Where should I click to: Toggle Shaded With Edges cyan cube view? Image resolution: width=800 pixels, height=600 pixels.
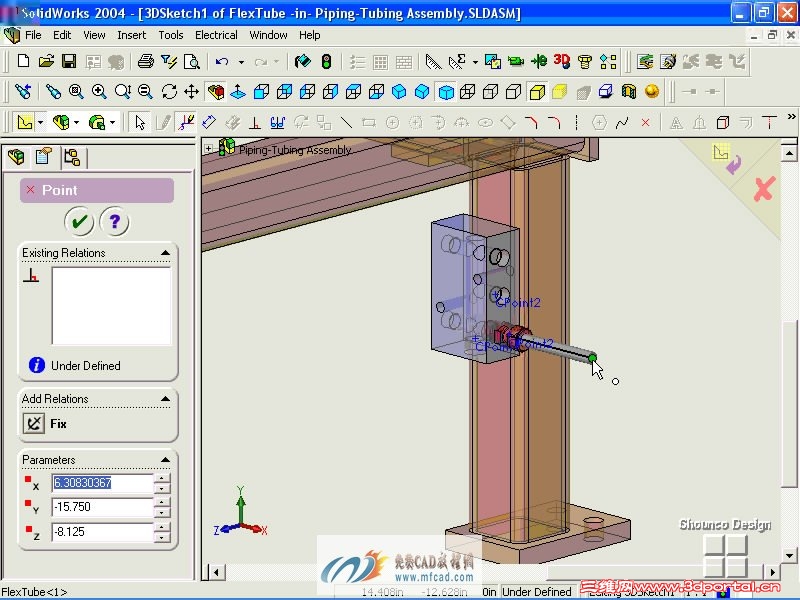(446, 92)
